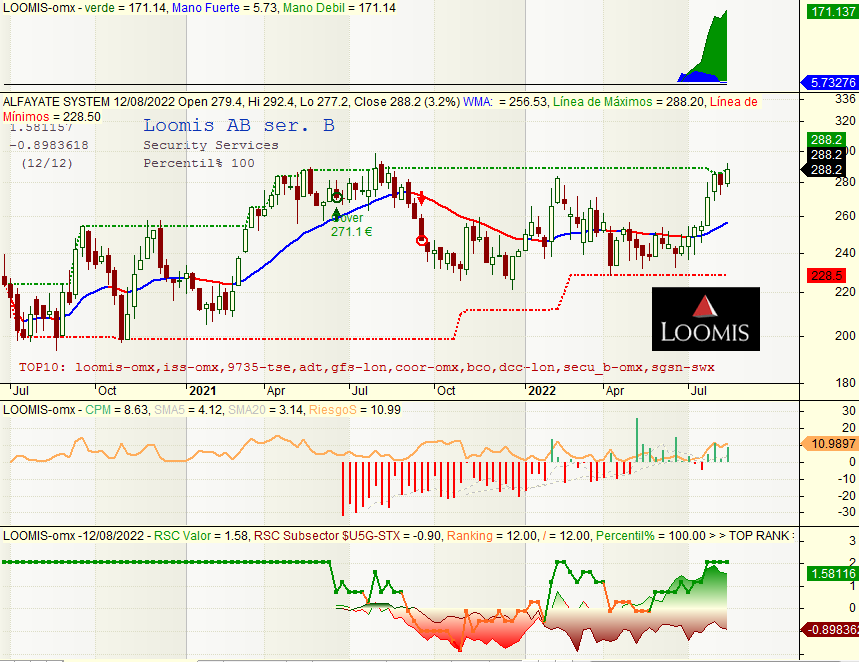The height and width of the screenshot is (662, 859).
Task: Click the '271.1 €' price annotation
Action: tap(351, 232)
